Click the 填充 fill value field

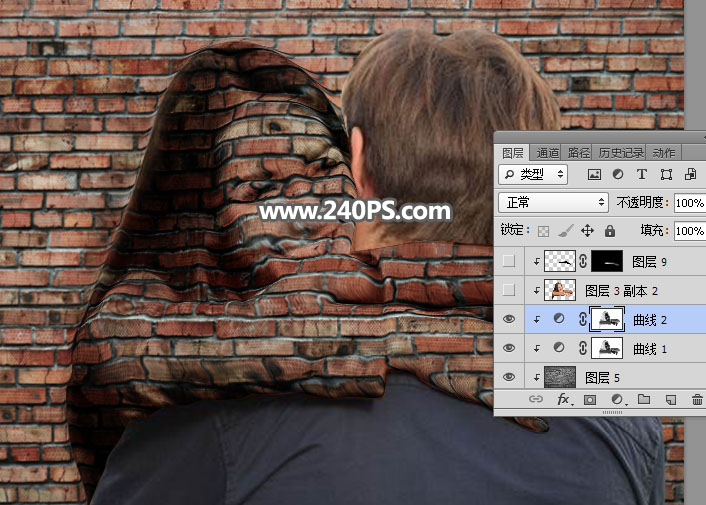690,231
